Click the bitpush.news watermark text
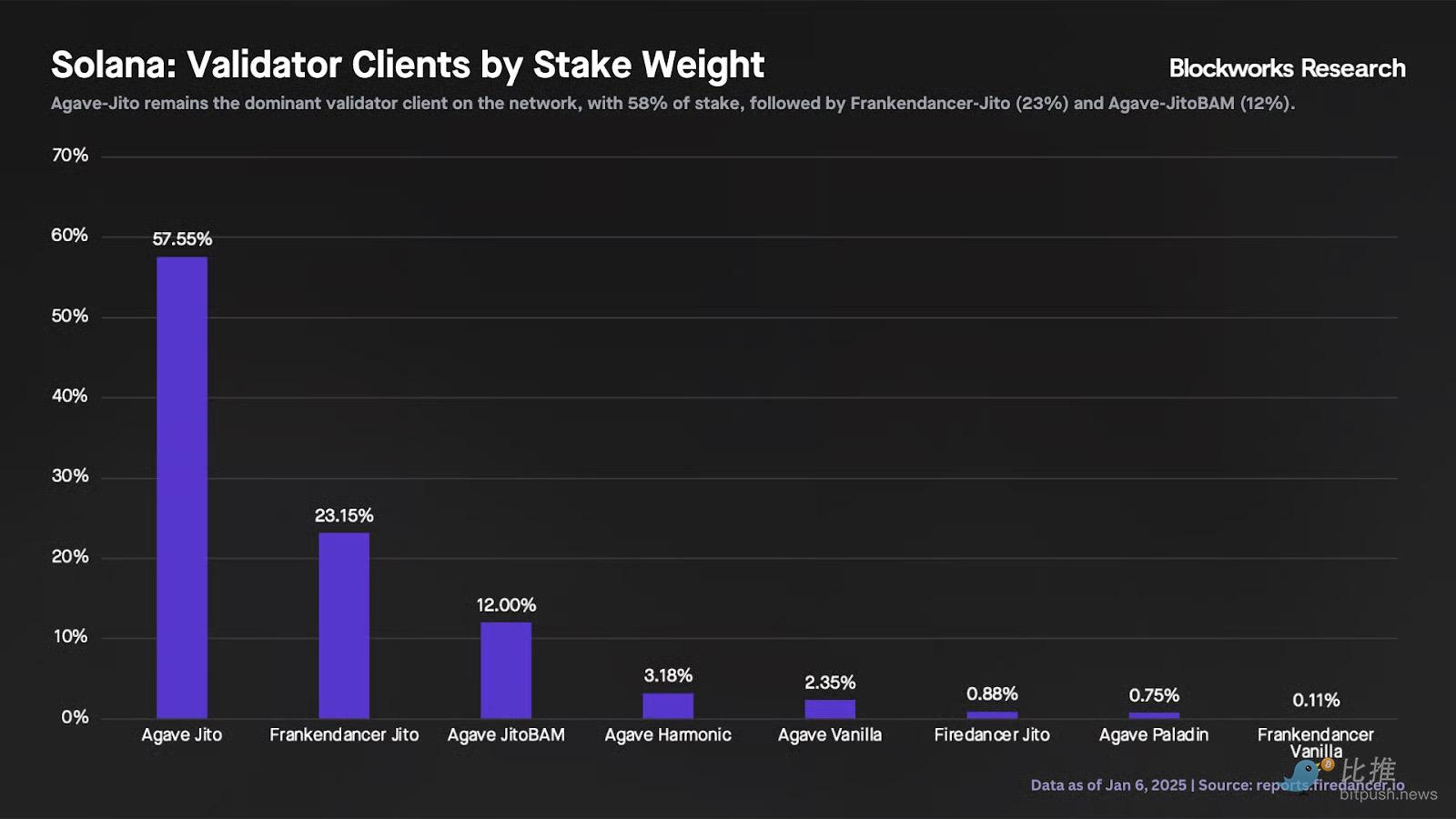This screenshot has width=1456, height=819. click(1388, 794)
